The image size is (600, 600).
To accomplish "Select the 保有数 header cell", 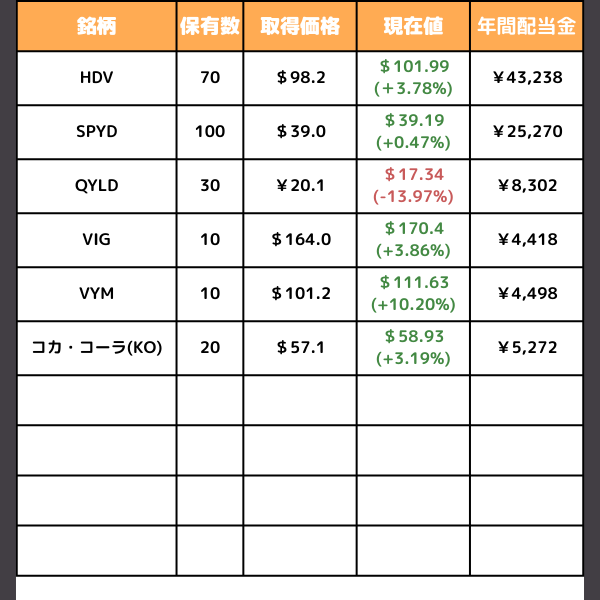I will [x=210, y=26].
